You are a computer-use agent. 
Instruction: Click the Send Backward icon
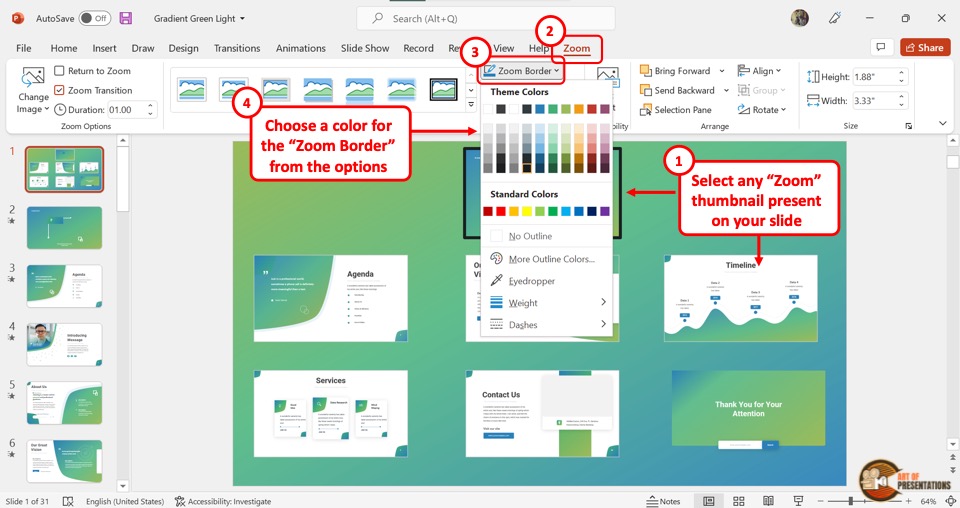(645, 91)
